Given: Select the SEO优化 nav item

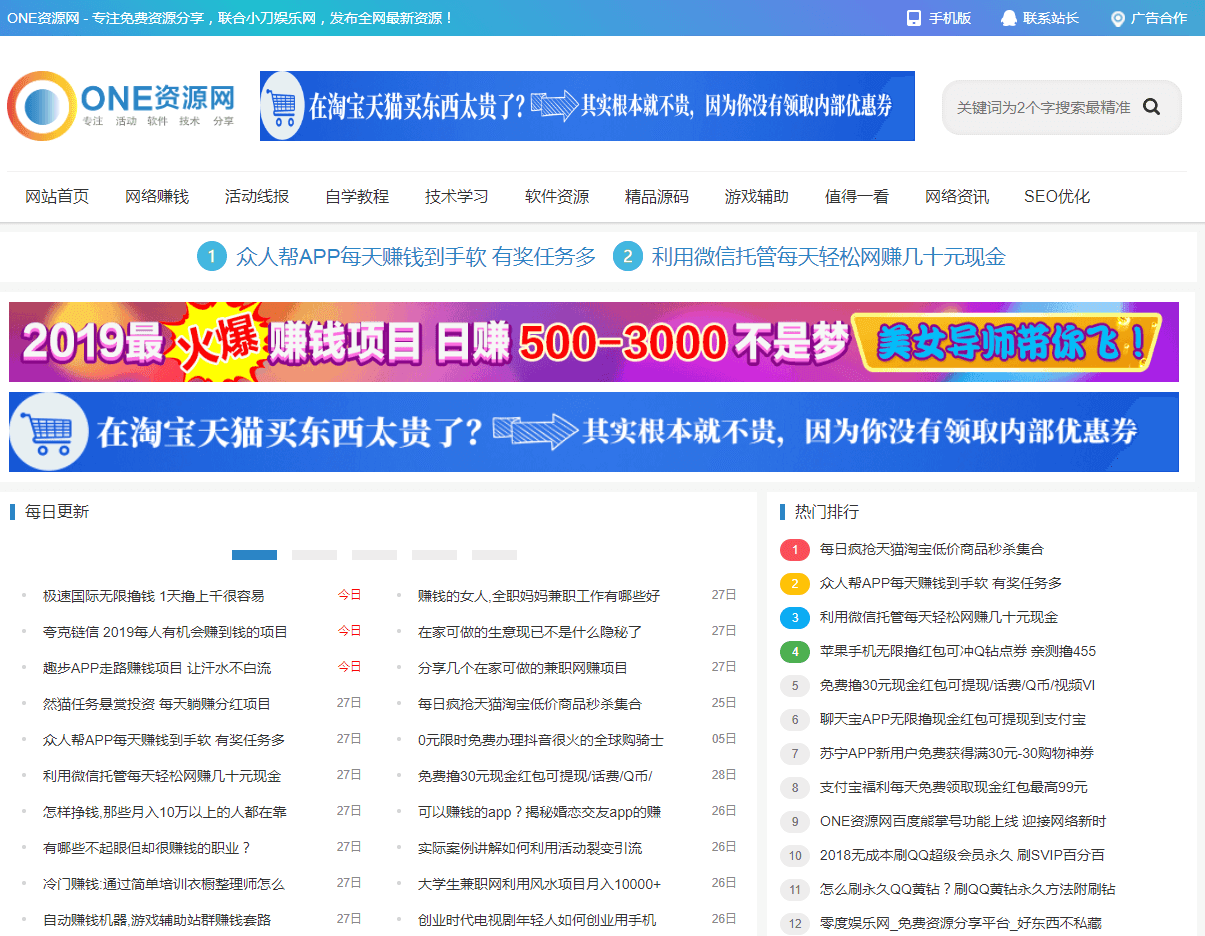Looking at the screenshot, I should click(x=1057, y=196).
